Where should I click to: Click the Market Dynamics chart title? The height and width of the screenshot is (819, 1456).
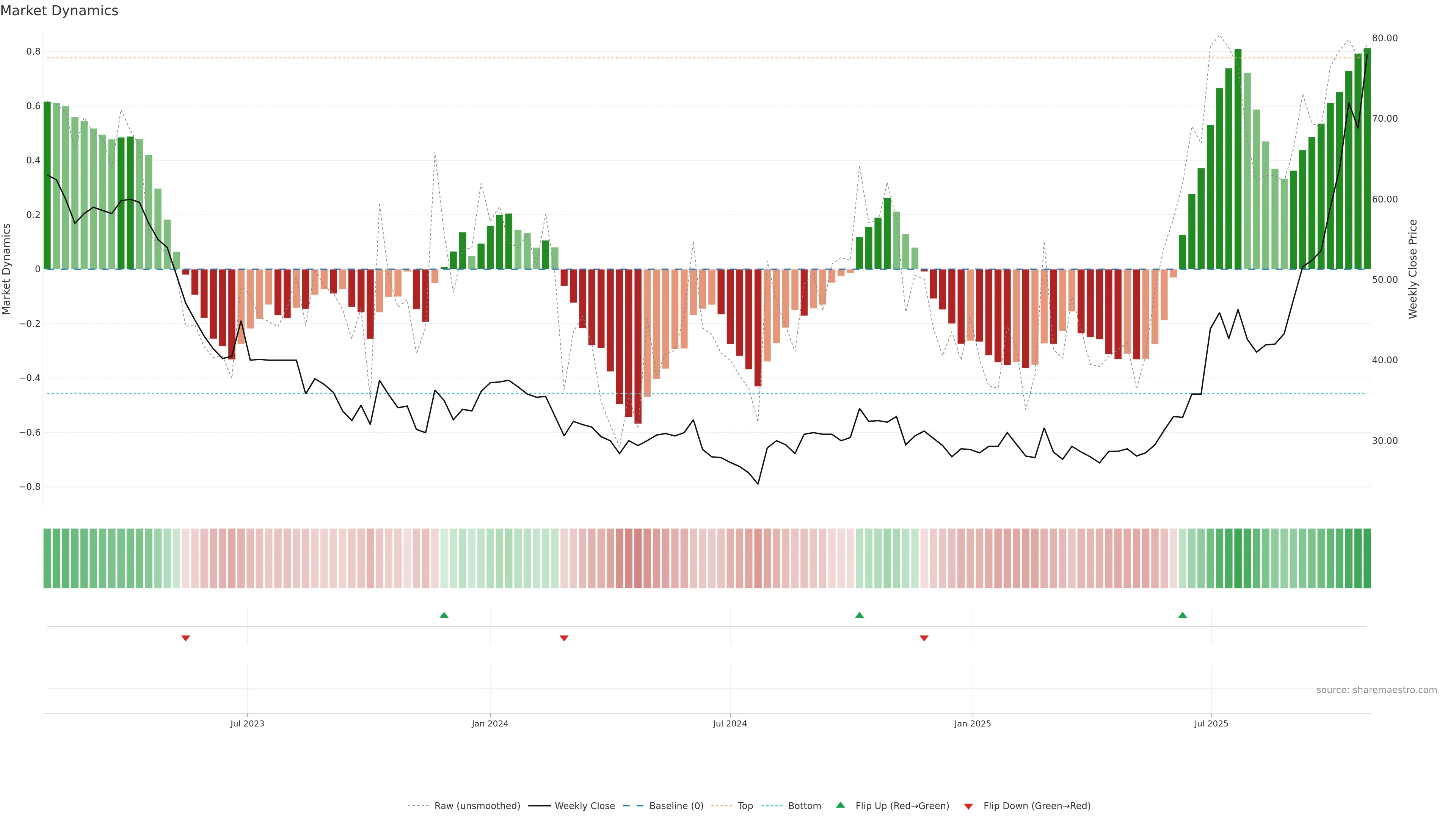60,11
